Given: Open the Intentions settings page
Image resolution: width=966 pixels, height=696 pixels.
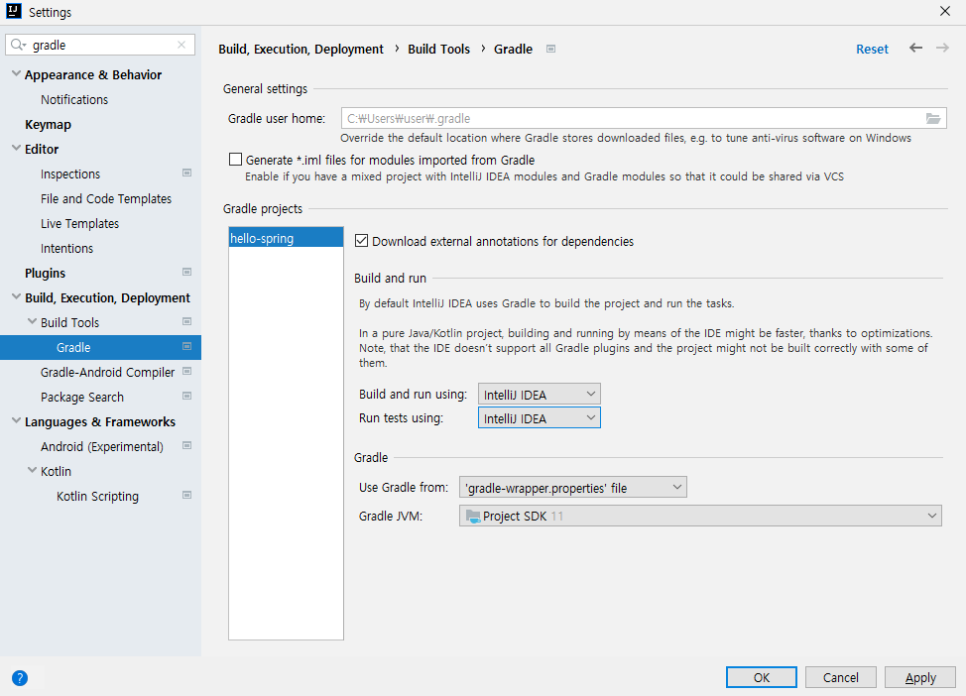Looking at the screenshot, I should (x=67, y=248).
